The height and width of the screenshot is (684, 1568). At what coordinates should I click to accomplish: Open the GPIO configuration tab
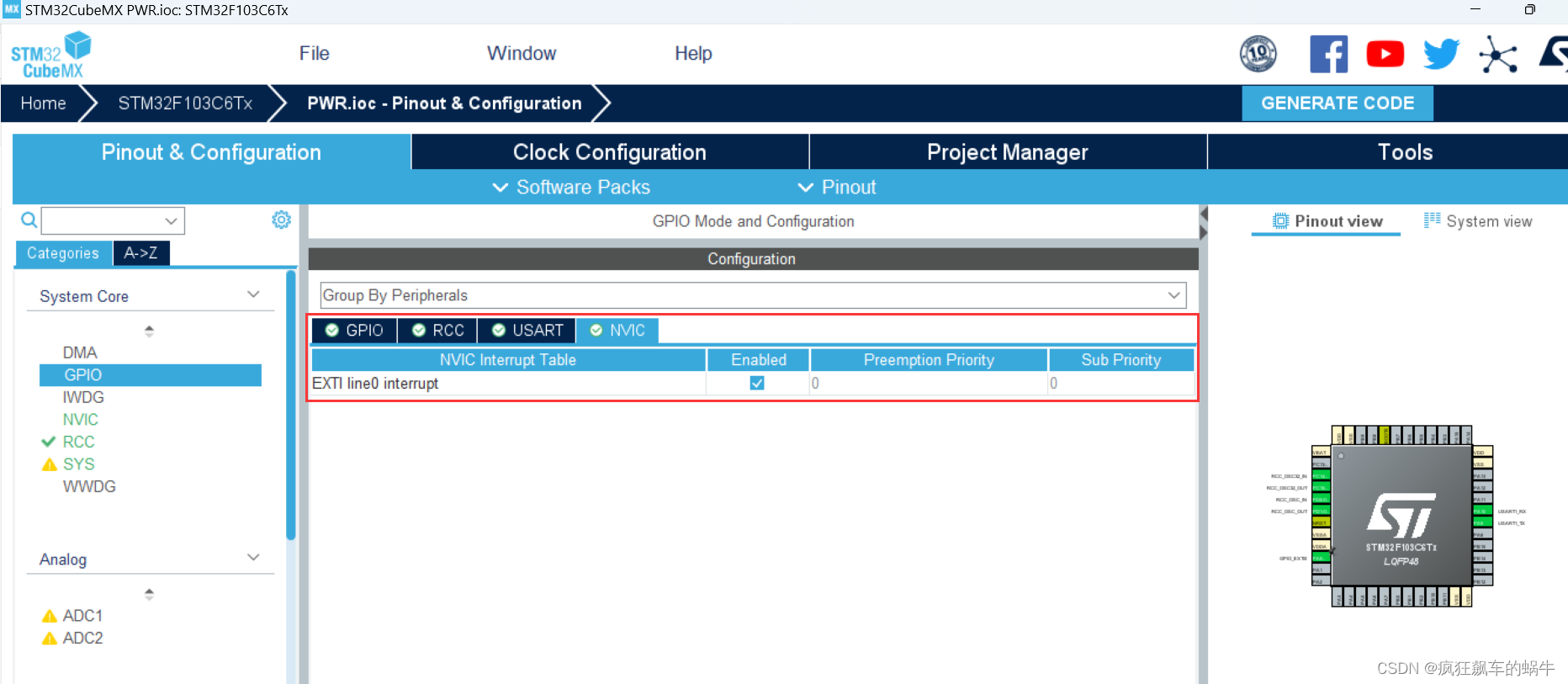[x=354, y=331]
